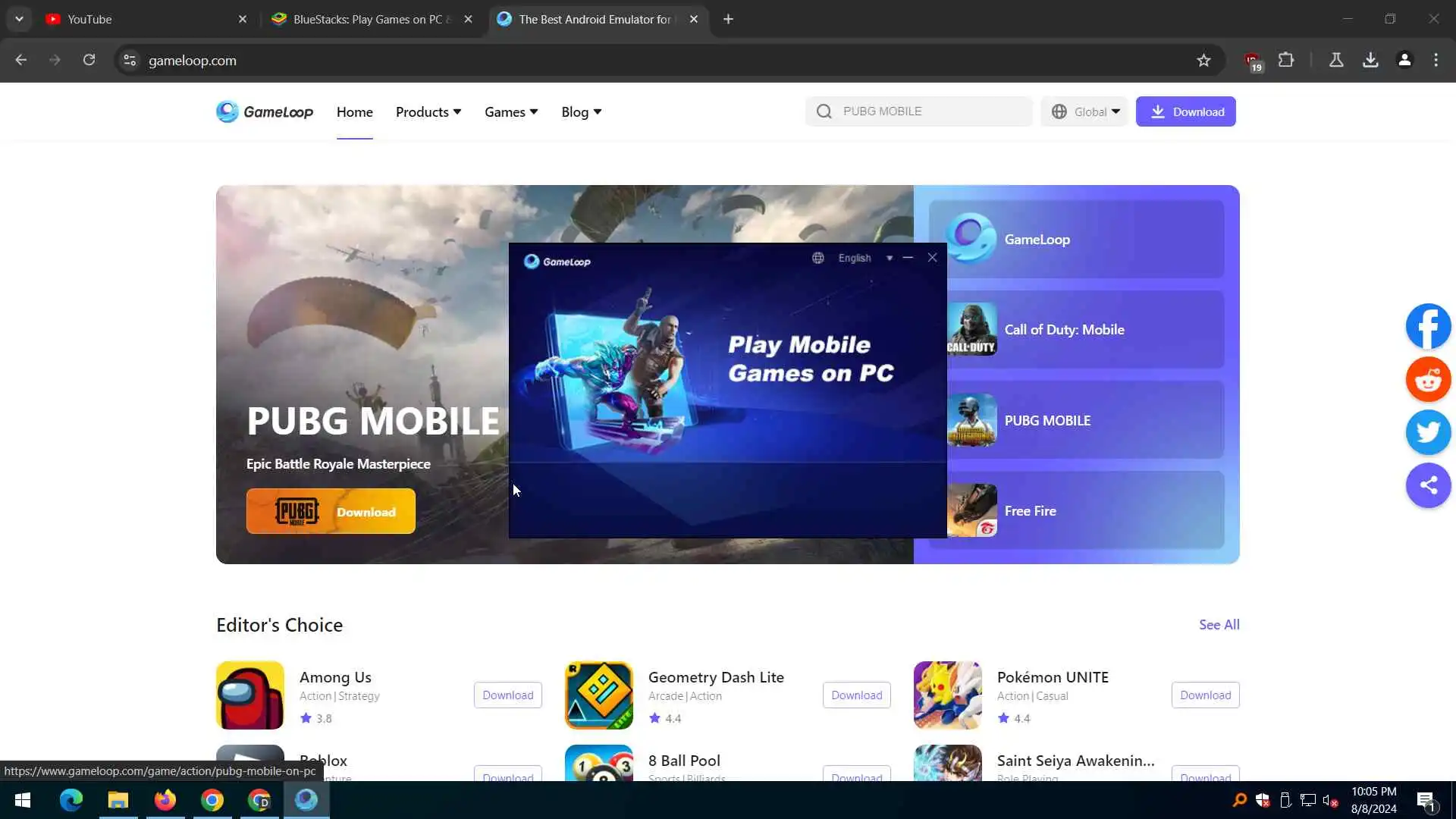Open the Chrome extensions puzzle icon
This screenshot has height=819, width=1456.
[x=1286, y=60]
